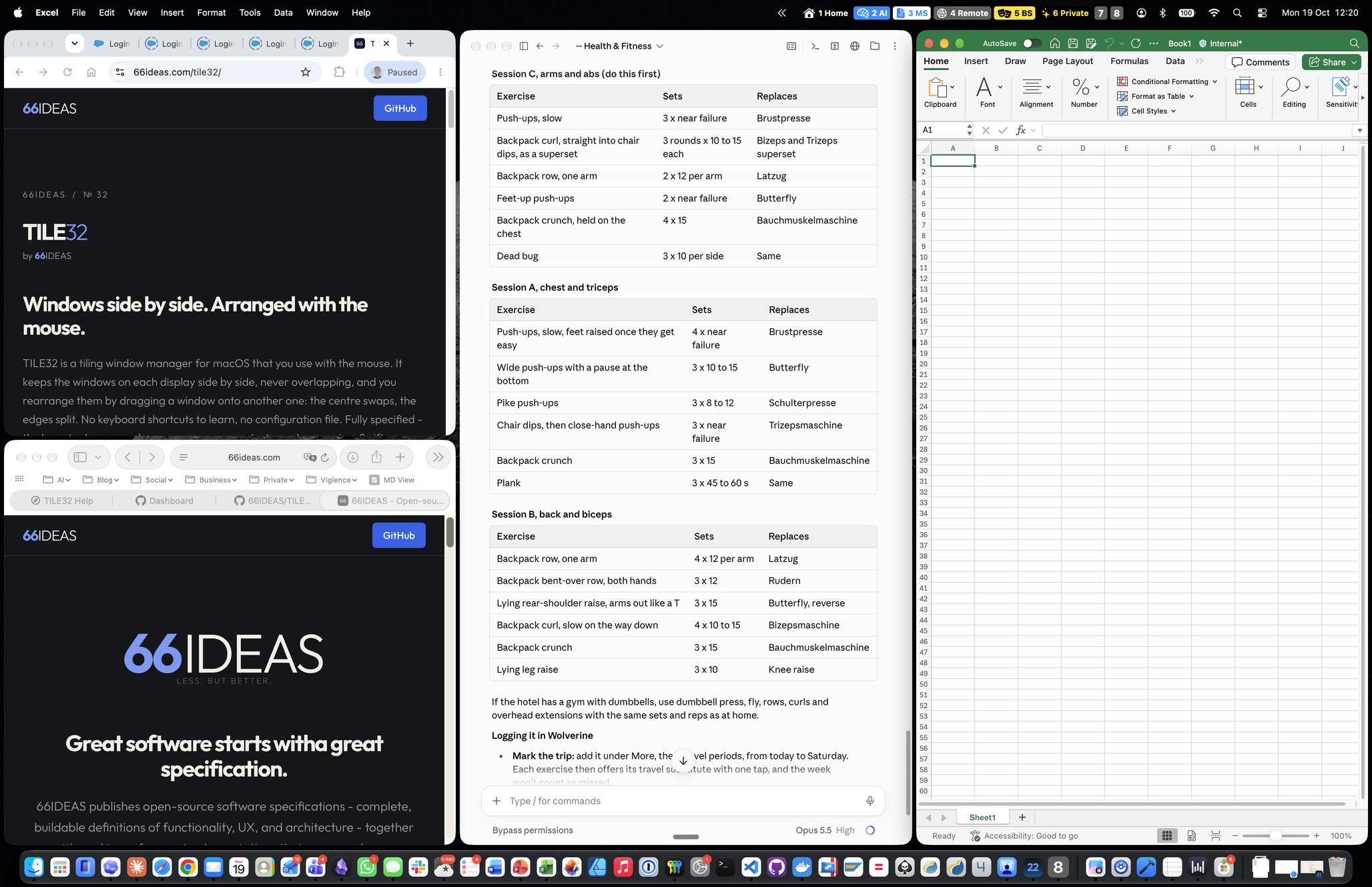Bookmark page with the Chrome star icon
Image resolution: width=1372 pixels, height=887 pixels.
pos(306,72)
